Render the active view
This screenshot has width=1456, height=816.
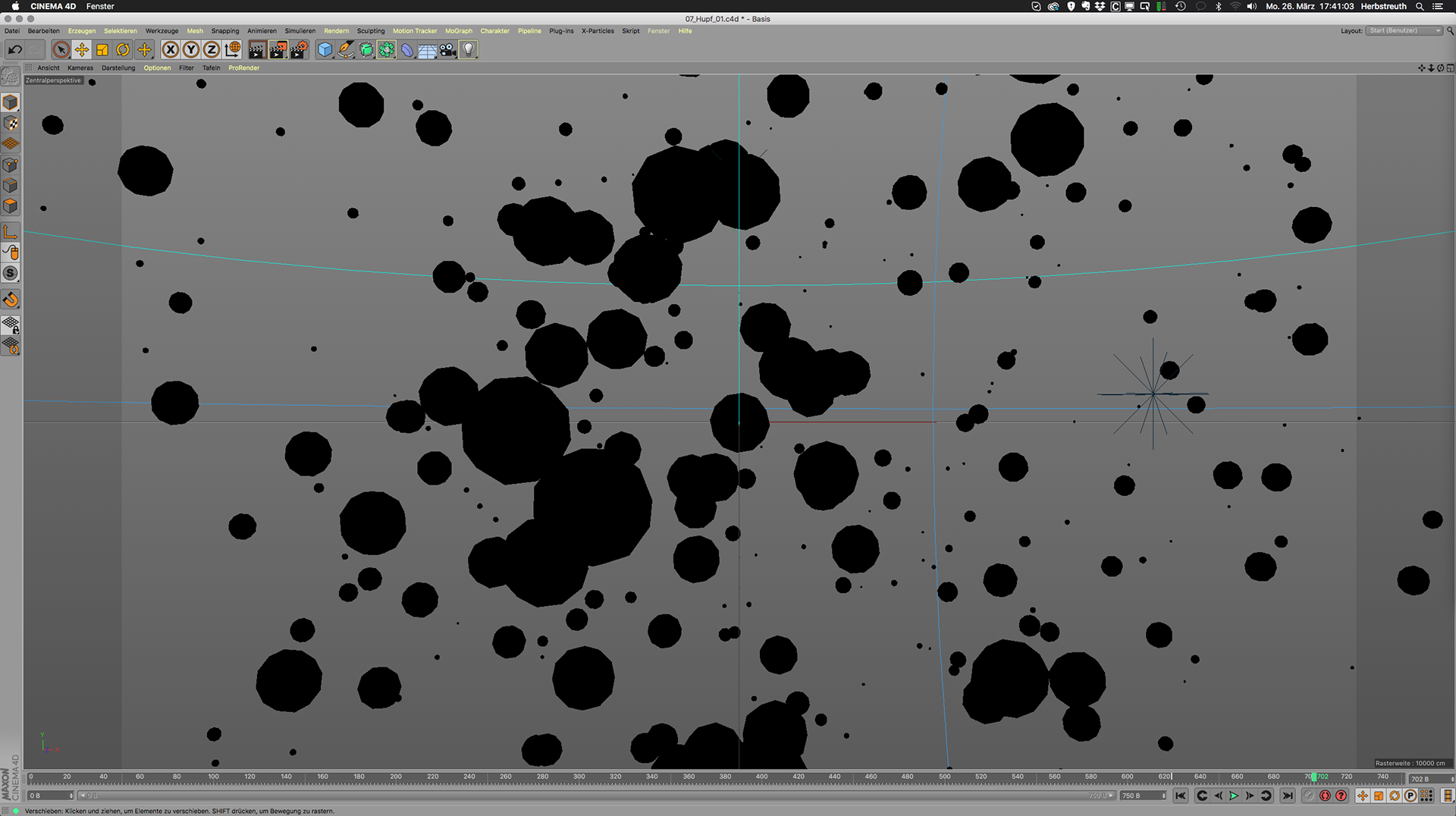click(257, 50)
